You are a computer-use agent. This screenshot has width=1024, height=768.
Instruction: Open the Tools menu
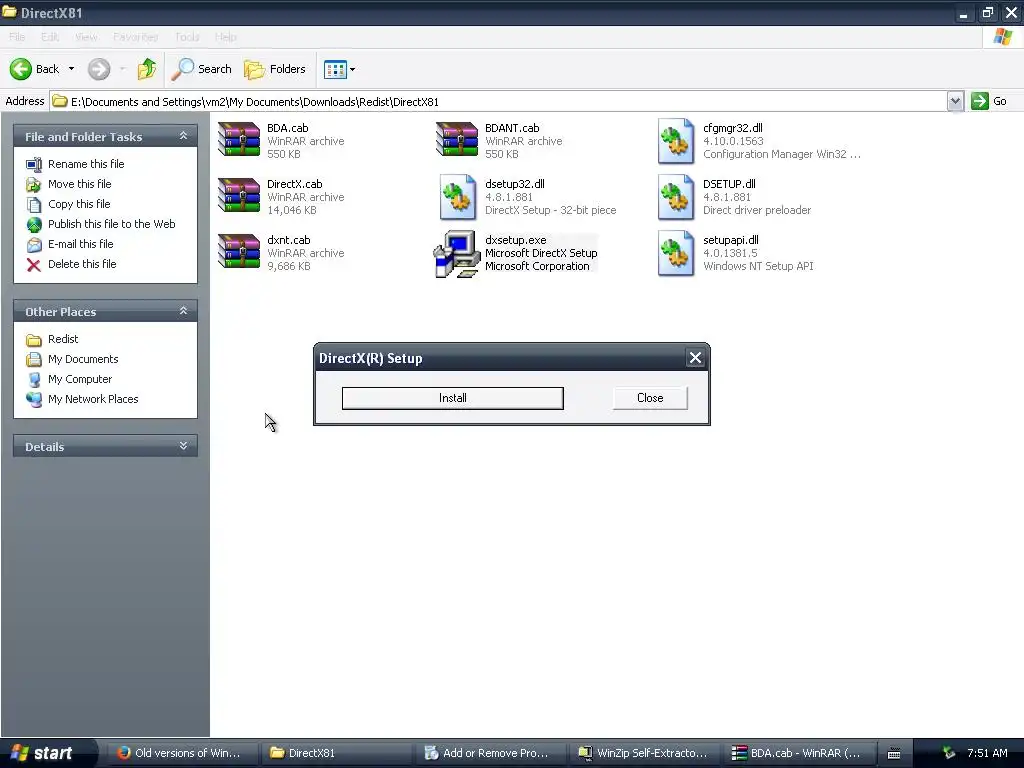pos(187,37)
